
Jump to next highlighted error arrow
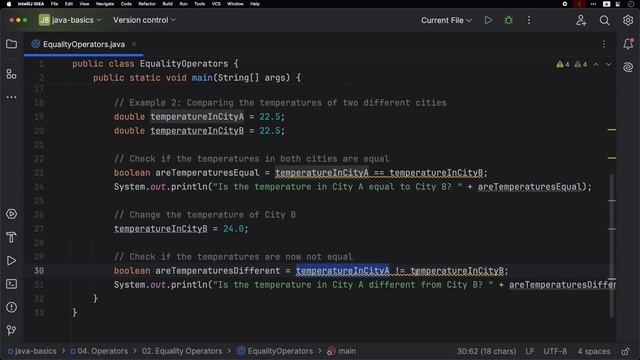tap(609, 64)
